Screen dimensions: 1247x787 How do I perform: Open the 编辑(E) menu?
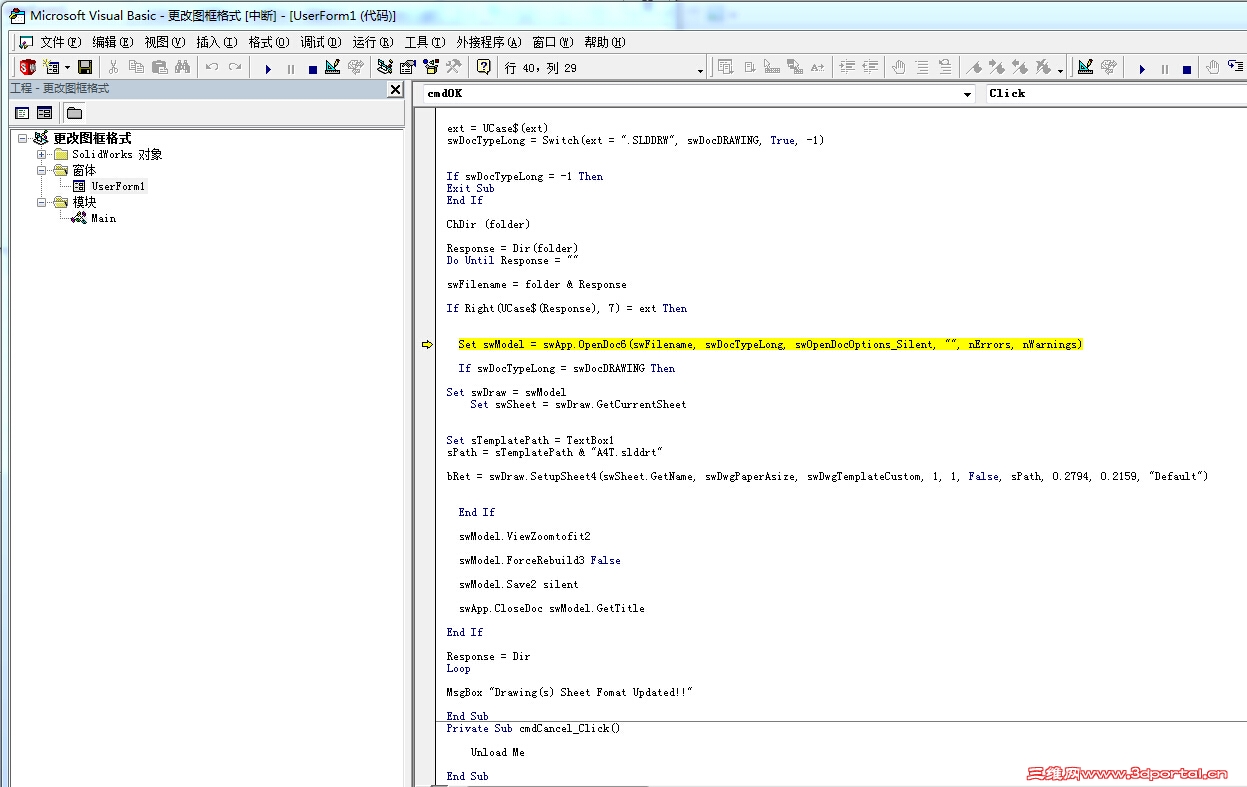[x=112, y=42]
